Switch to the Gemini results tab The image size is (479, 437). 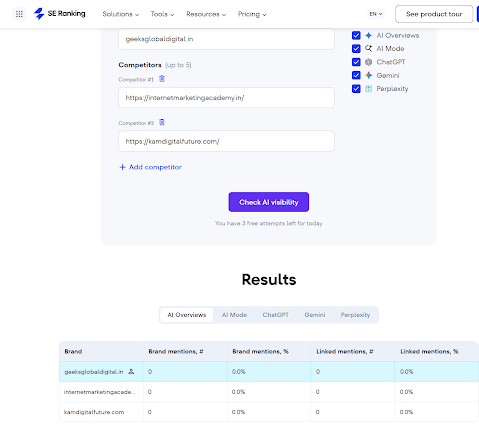pos(315,315)
